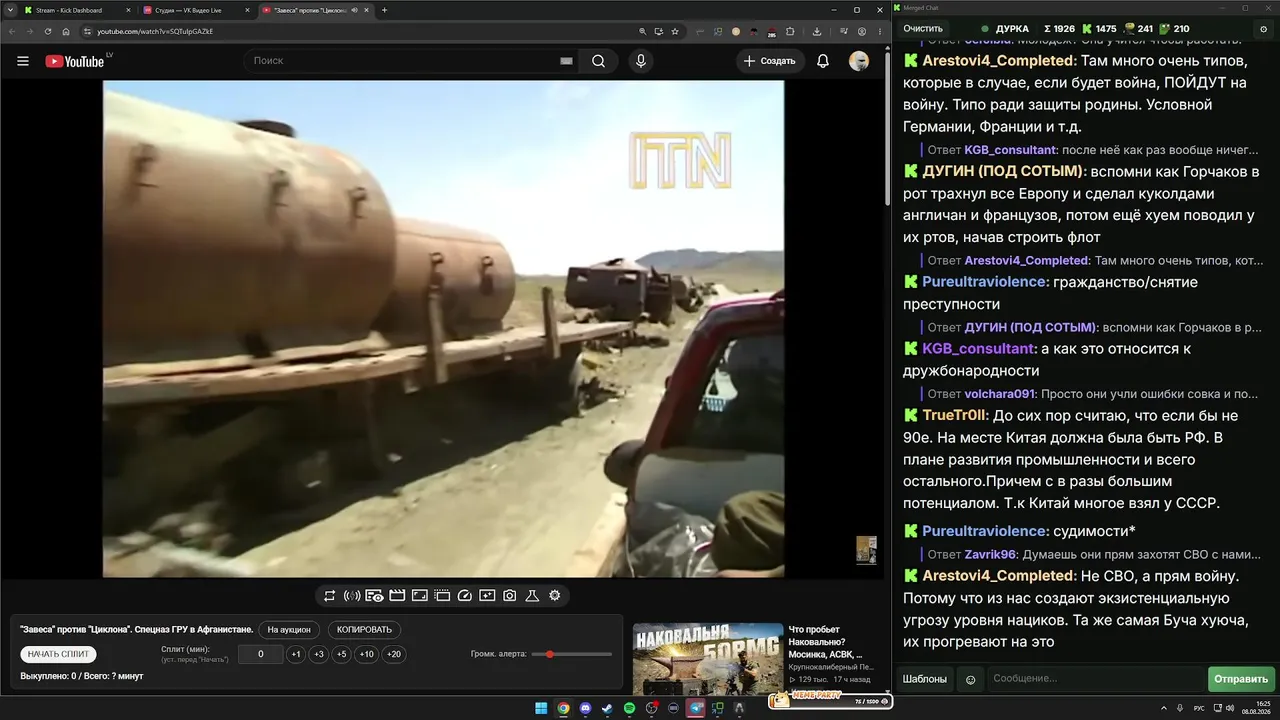Add +1 minute to the split
The width and height of the screenshot is (1280, 720).
tap(296, 655)
